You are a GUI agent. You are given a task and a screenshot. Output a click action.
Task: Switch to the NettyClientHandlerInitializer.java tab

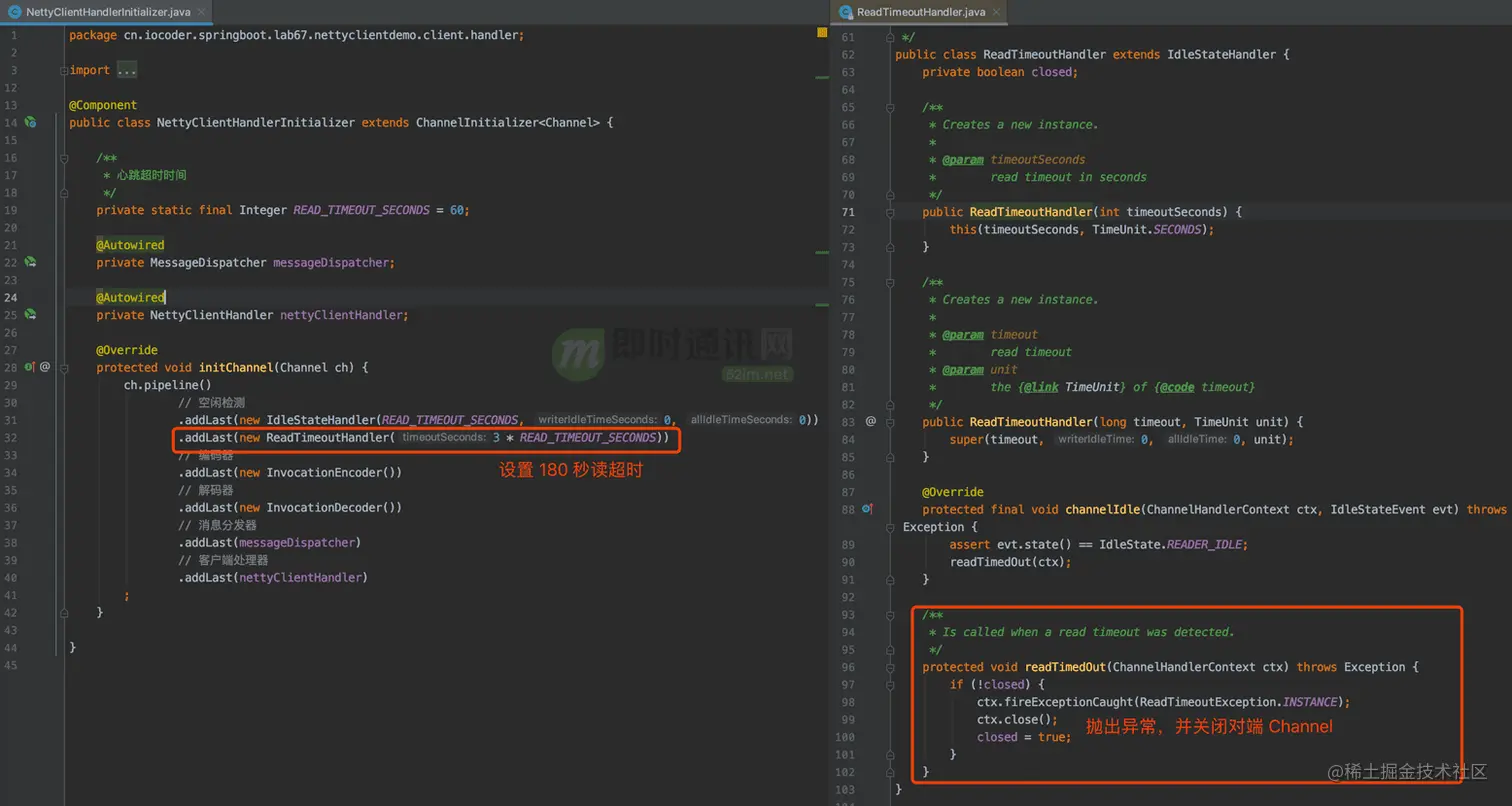[108, 12]
